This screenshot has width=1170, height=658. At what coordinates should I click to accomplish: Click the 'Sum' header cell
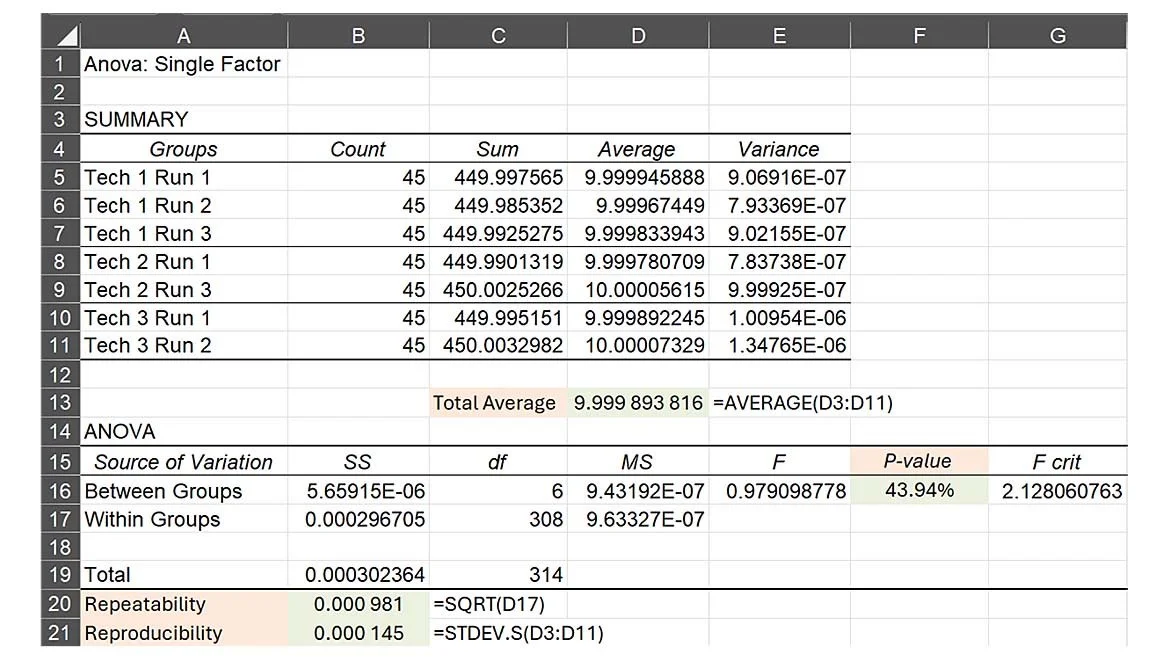coord(498,148)
